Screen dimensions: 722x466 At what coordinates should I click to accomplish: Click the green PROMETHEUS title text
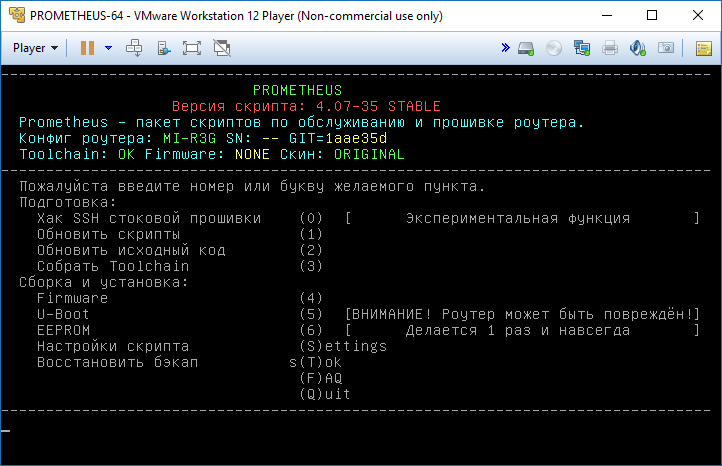297,90
